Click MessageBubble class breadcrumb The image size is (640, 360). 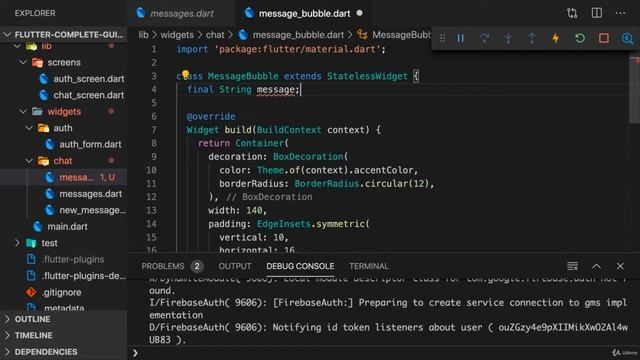pyautogui.click(x=401, y=35)
